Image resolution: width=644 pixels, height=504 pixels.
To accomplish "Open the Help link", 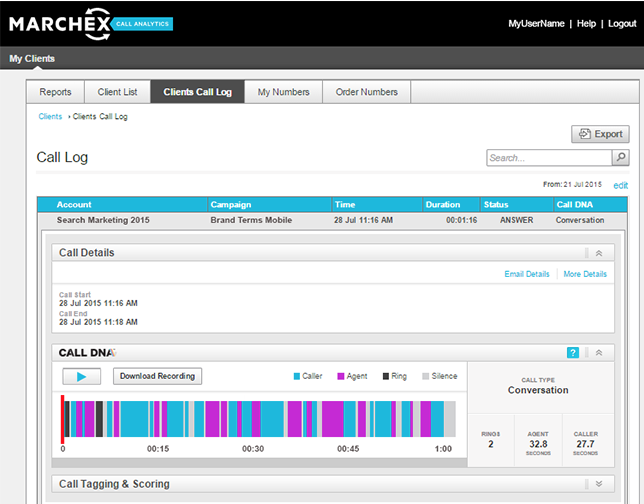I will tap(586, 24).
